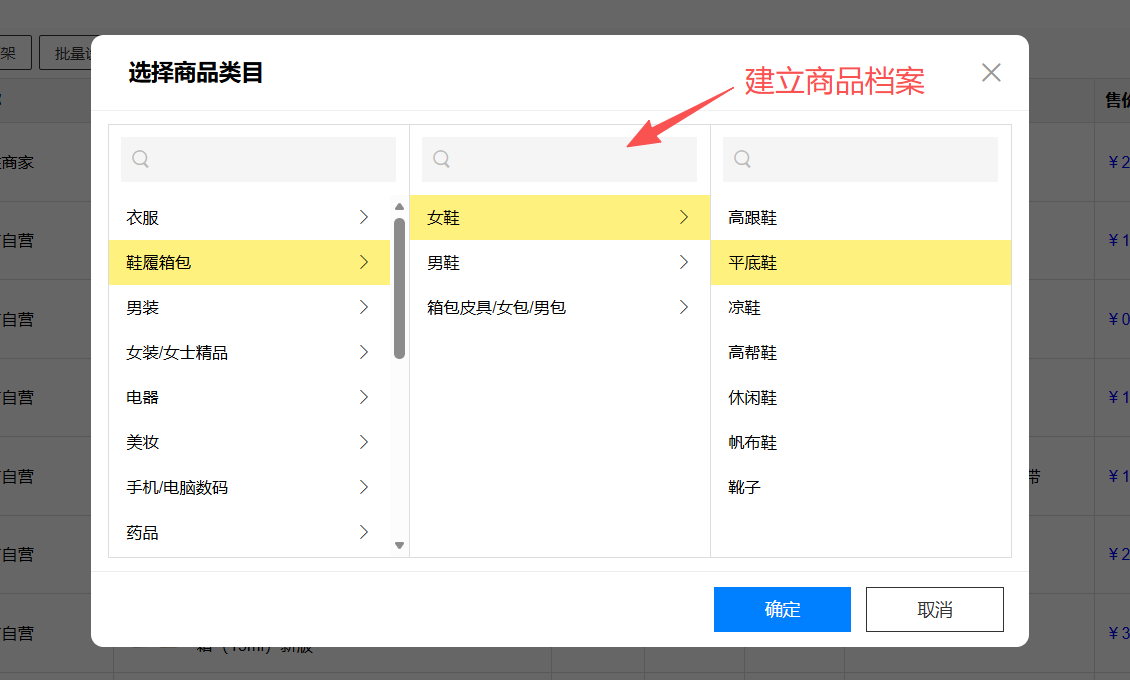This screenshot has width=1130, height=680.
Task: Expand the 衣服 category chevron
Action: [364, 217]
